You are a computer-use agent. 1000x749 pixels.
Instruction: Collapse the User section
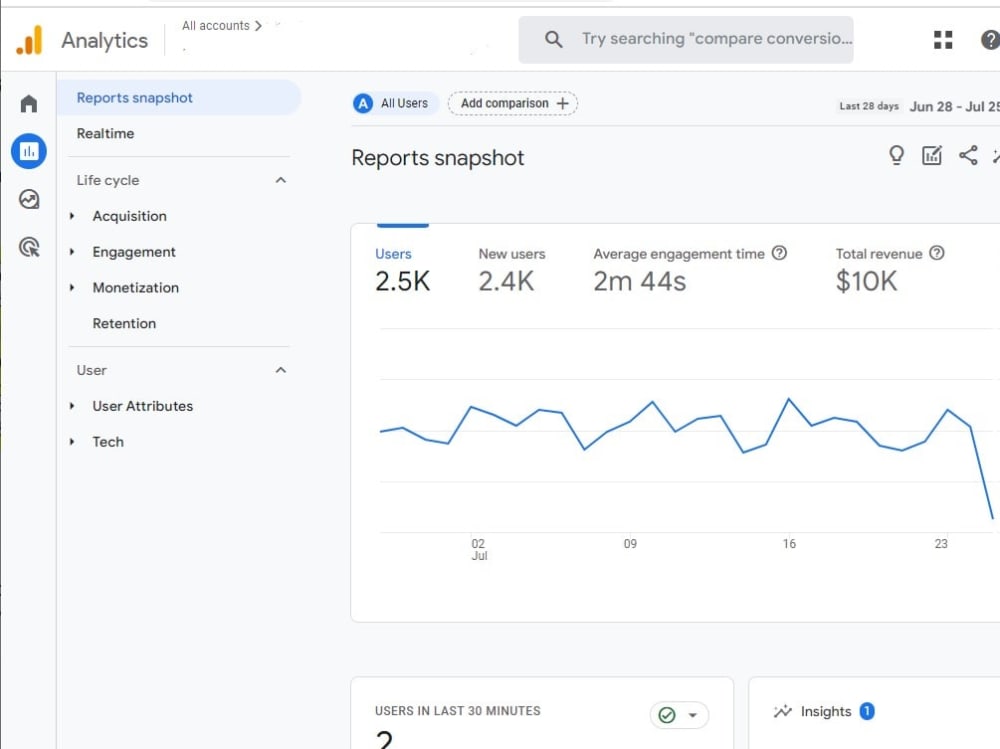point(281,370)
